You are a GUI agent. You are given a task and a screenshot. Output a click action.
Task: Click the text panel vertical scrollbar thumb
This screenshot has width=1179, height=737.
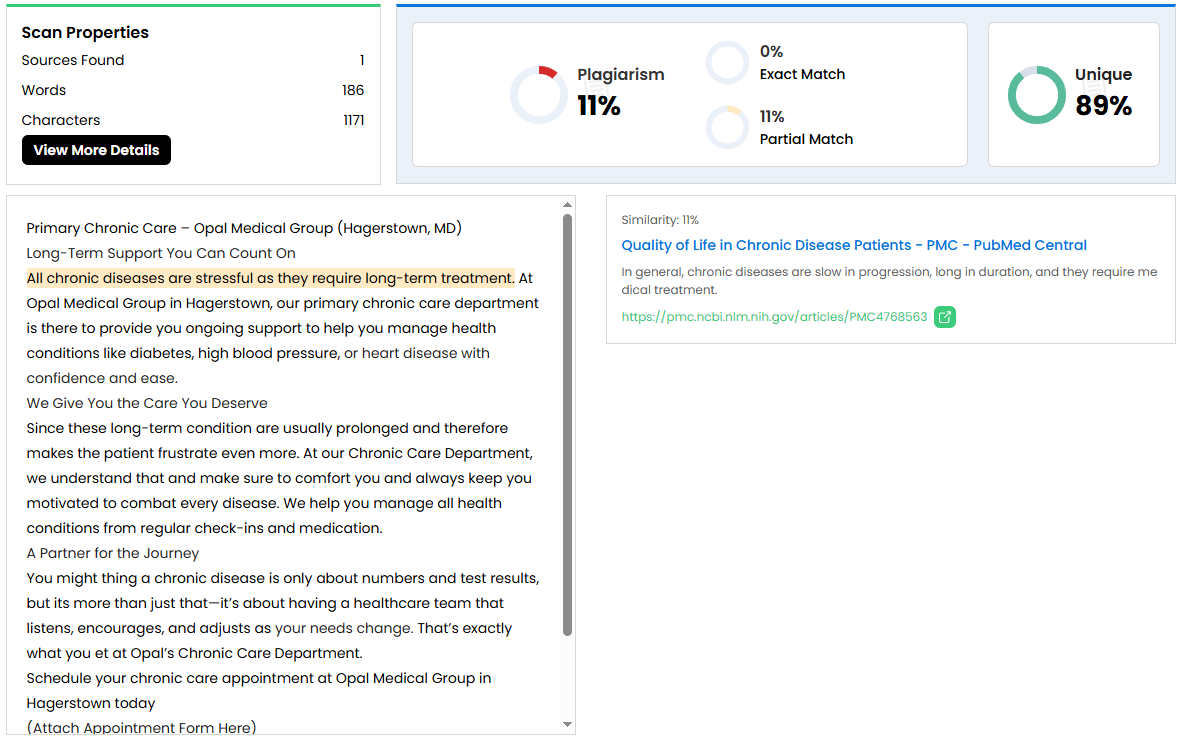(x=568, y=425)
